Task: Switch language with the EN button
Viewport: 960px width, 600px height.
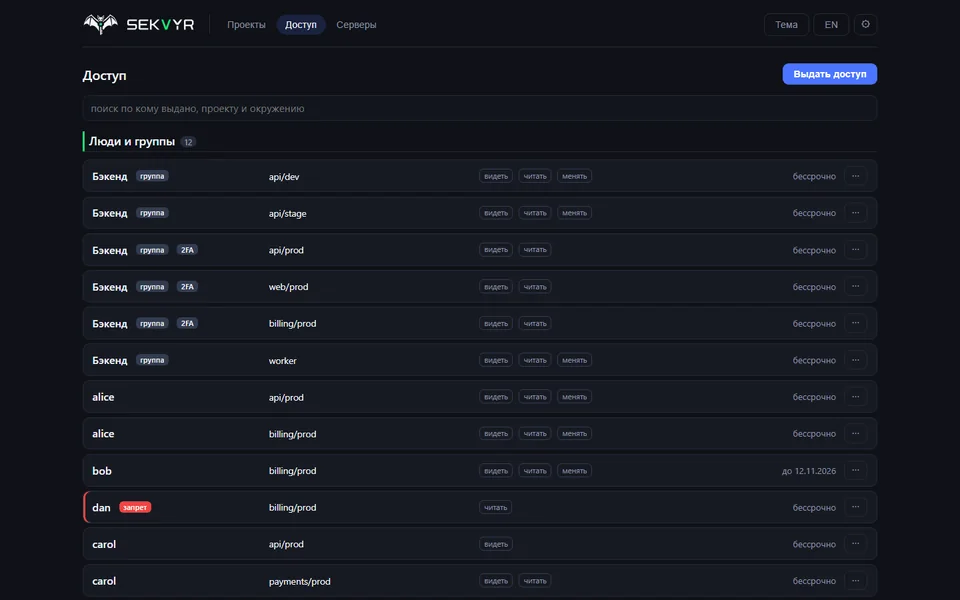Action: pos(831,24)
